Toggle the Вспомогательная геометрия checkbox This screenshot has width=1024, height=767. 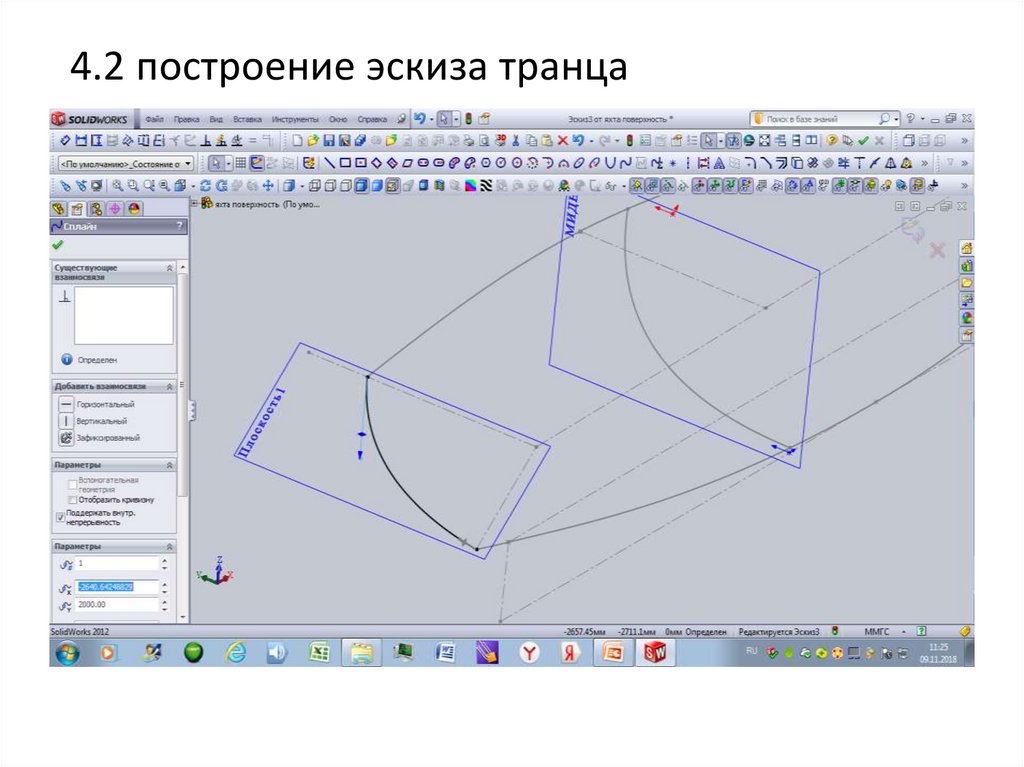[x=72, y=485]
